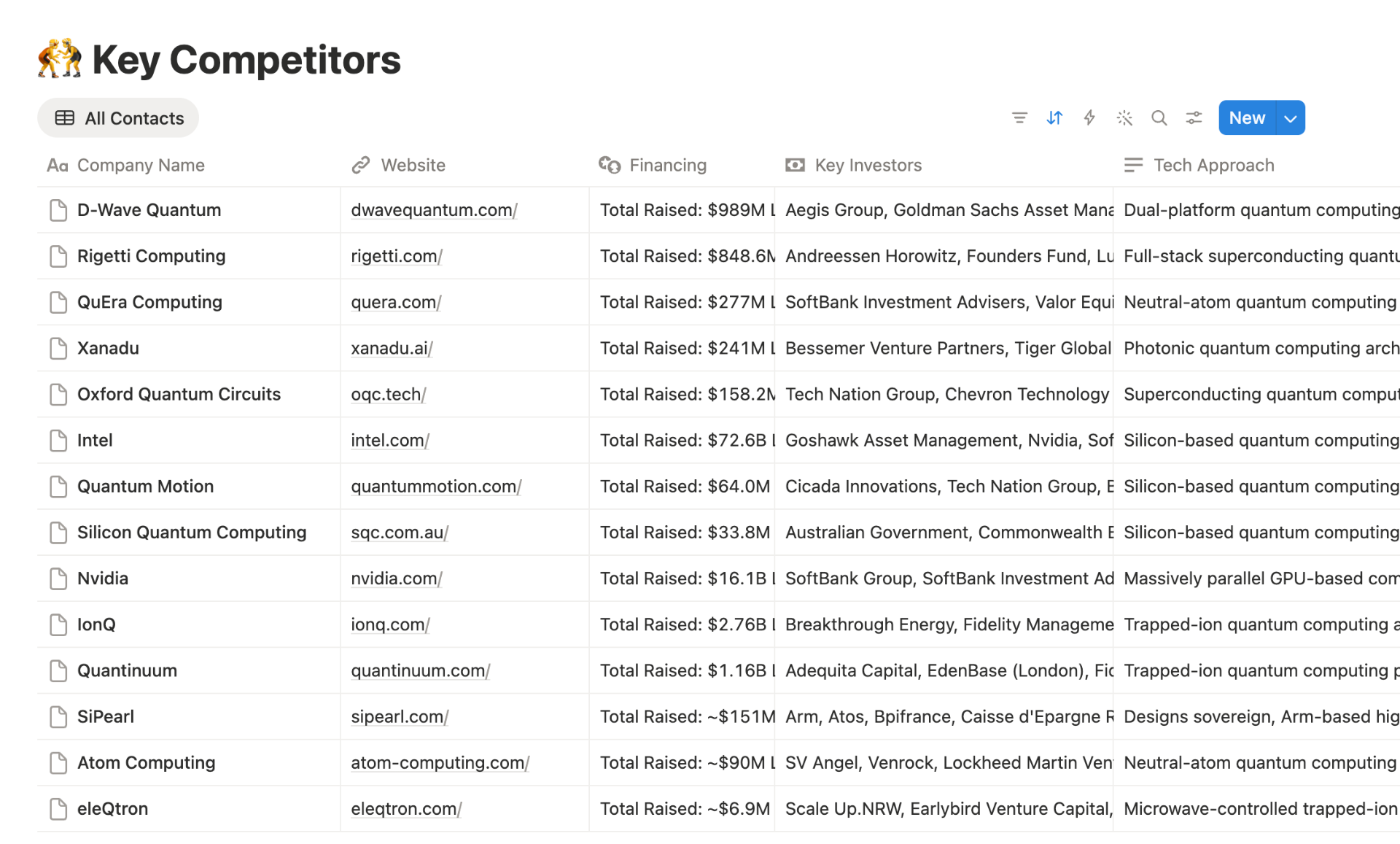The image size is (1400, 844).
Task: Select SiPearl's Designs sovereign, Arm-based cell
Action: point(1256,716)
